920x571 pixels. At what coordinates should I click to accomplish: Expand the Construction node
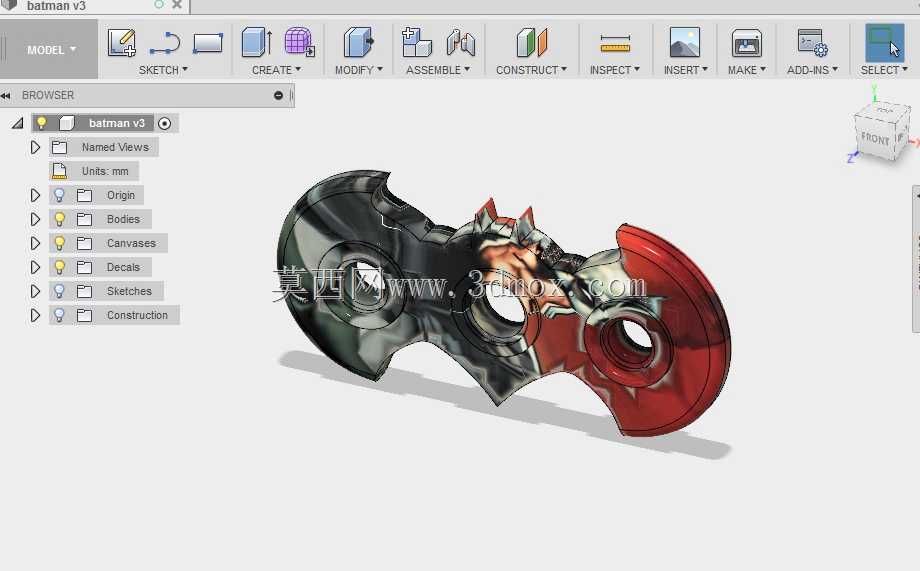click(x=35, y=315)
